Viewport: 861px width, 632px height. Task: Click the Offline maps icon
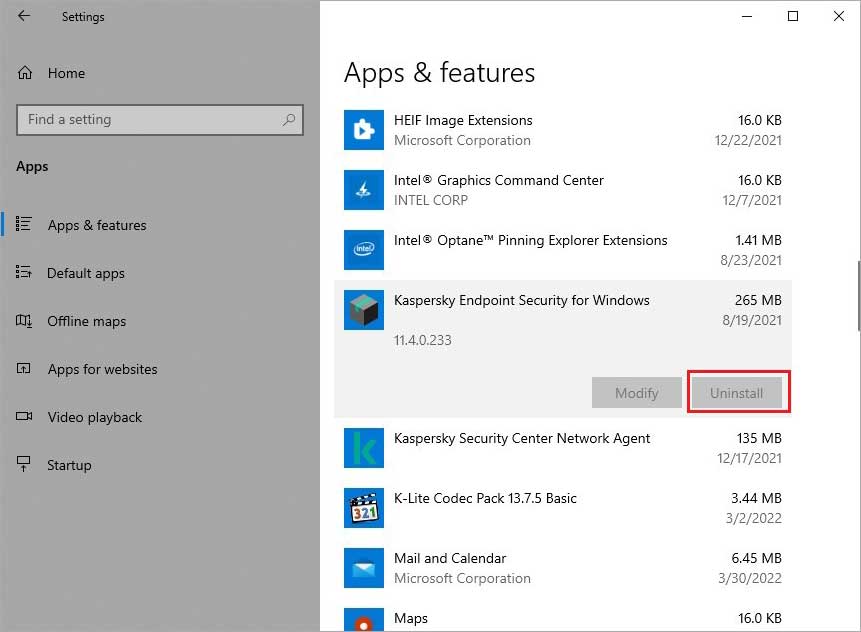(24, 320)
